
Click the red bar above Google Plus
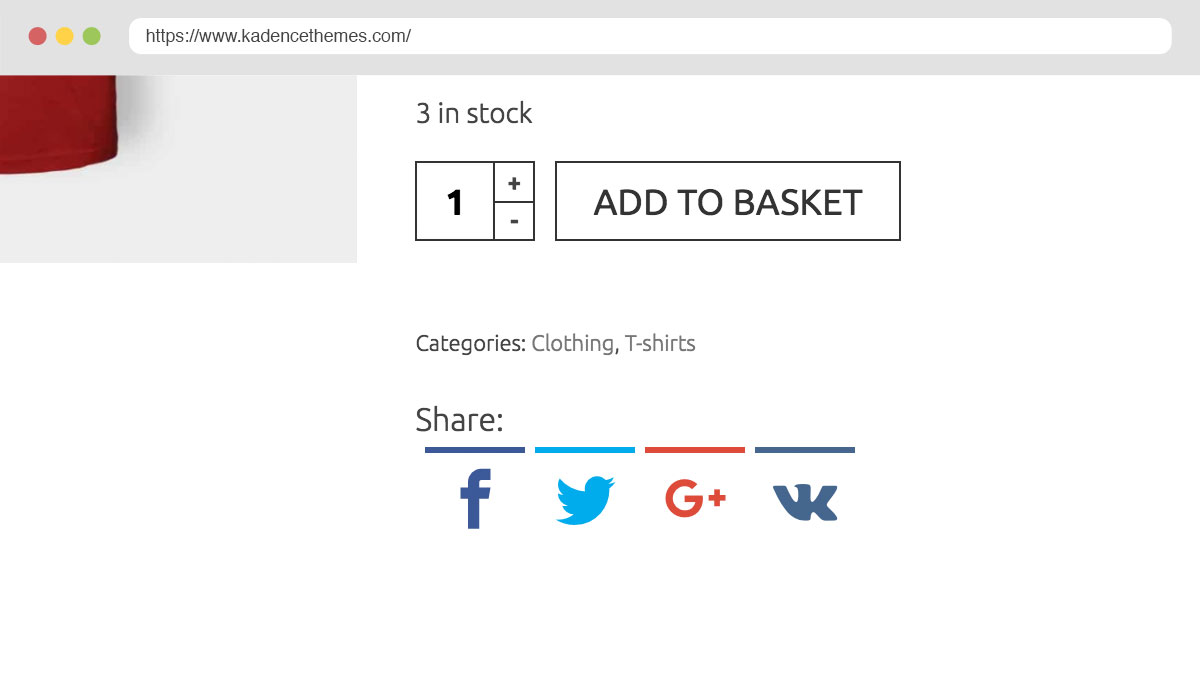tap(695, 450)
